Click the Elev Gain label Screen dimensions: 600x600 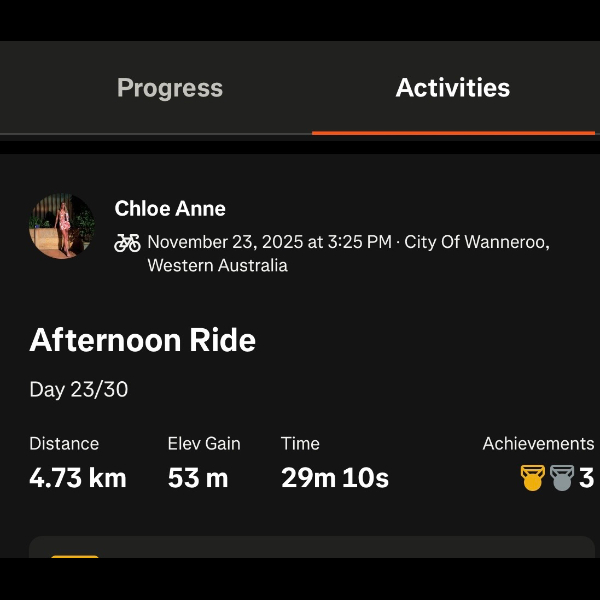tap(204, 443)
